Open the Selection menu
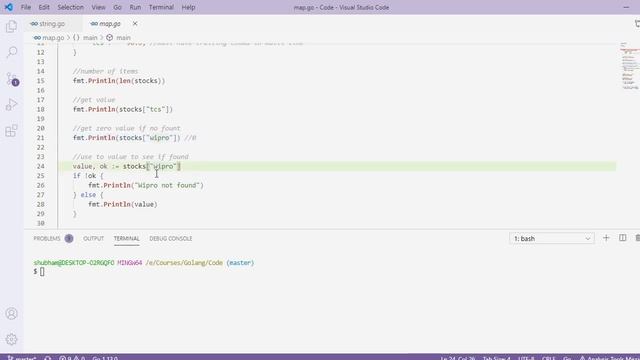The height and width of the screenshot is (360, 640). (x=70, y=7)
